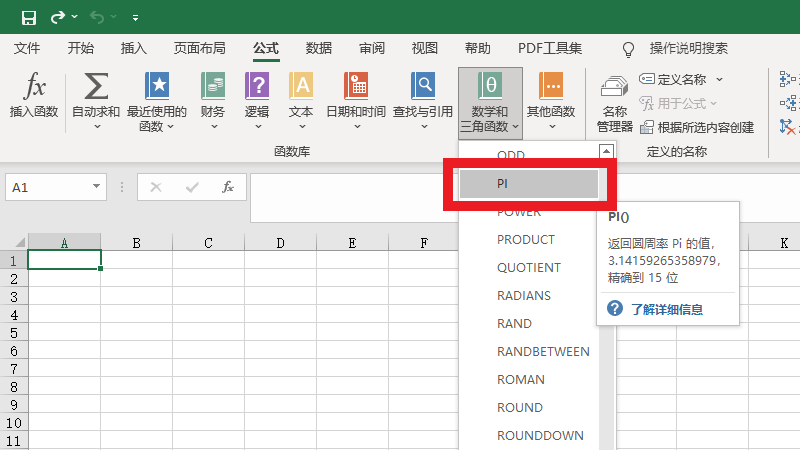Click the 了解详细信息 help link
800x450 pixels.
coord(666,309)
